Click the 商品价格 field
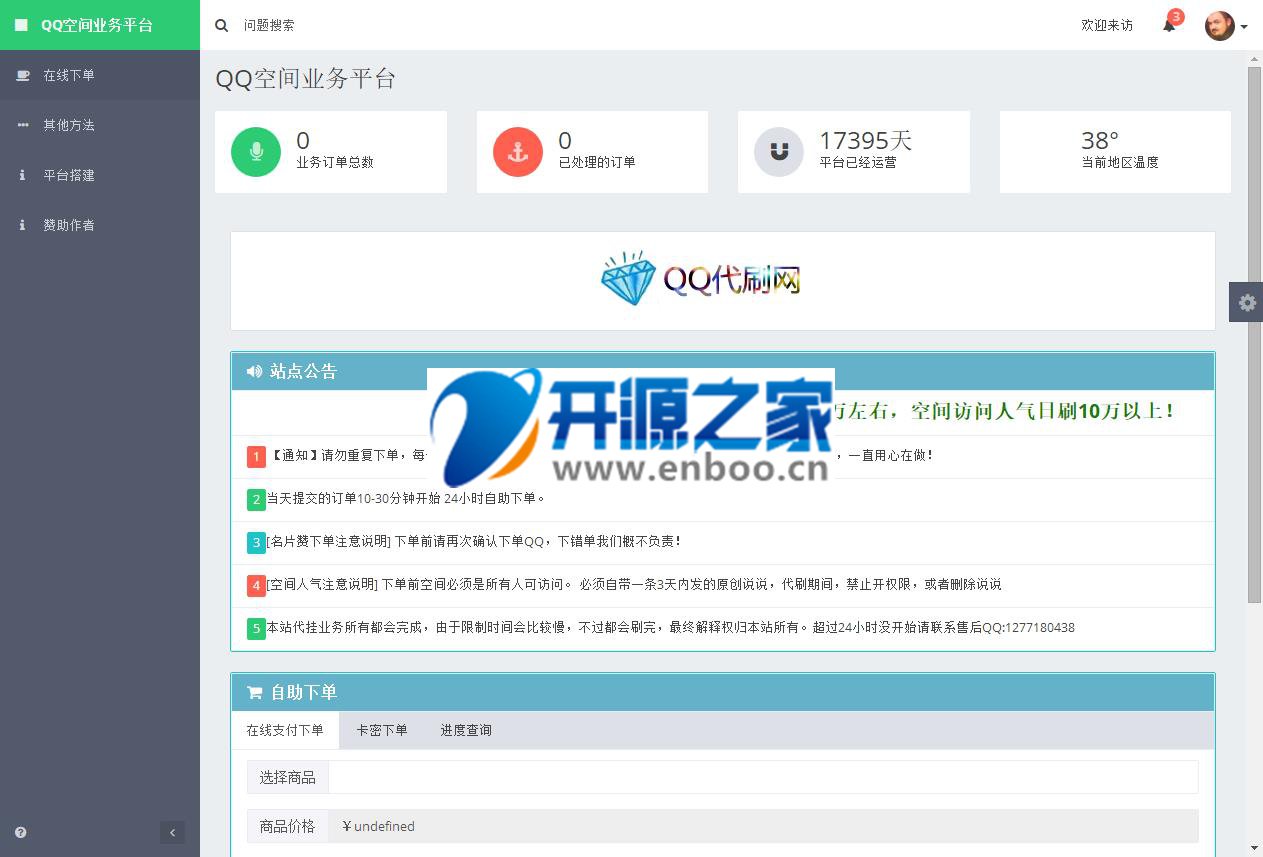 pyautogui.click(x=763, y=826)
